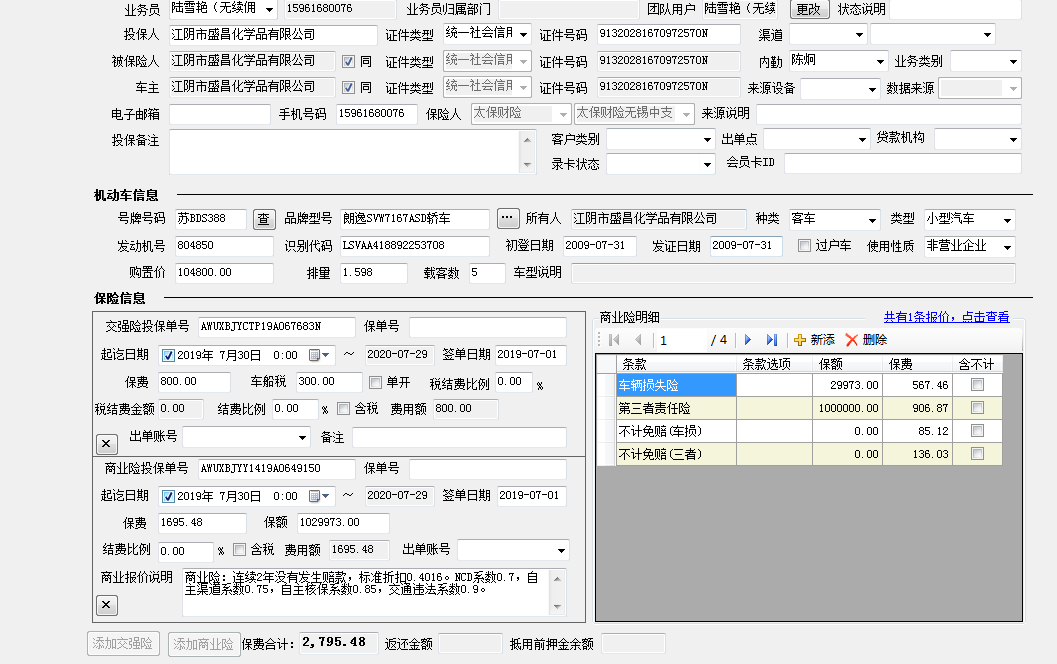Add a new clause with 新添

point(814,340)
